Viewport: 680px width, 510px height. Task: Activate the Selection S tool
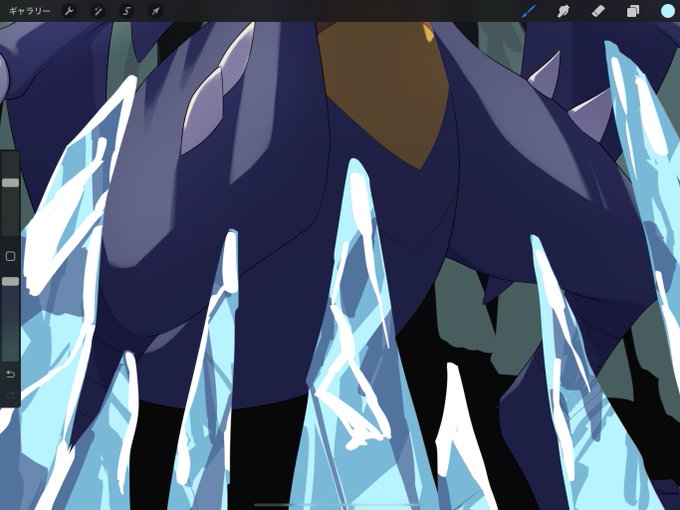click(x=126, y=11)
